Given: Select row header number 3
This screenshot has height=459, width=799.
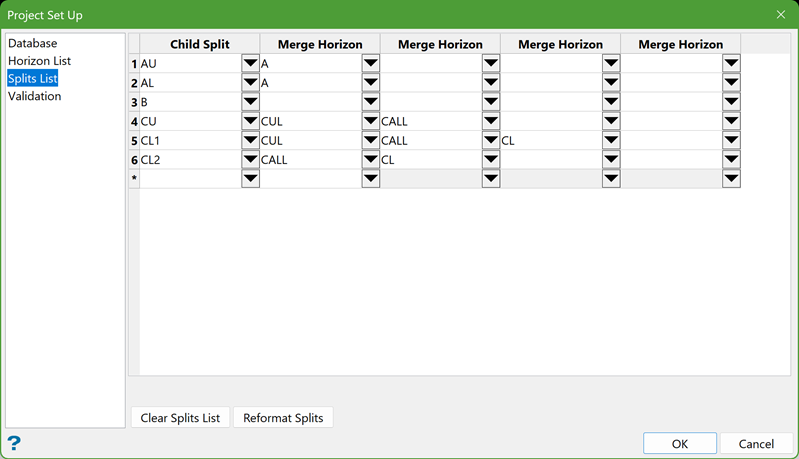Looking at the screenshot, I should (134, 102).
